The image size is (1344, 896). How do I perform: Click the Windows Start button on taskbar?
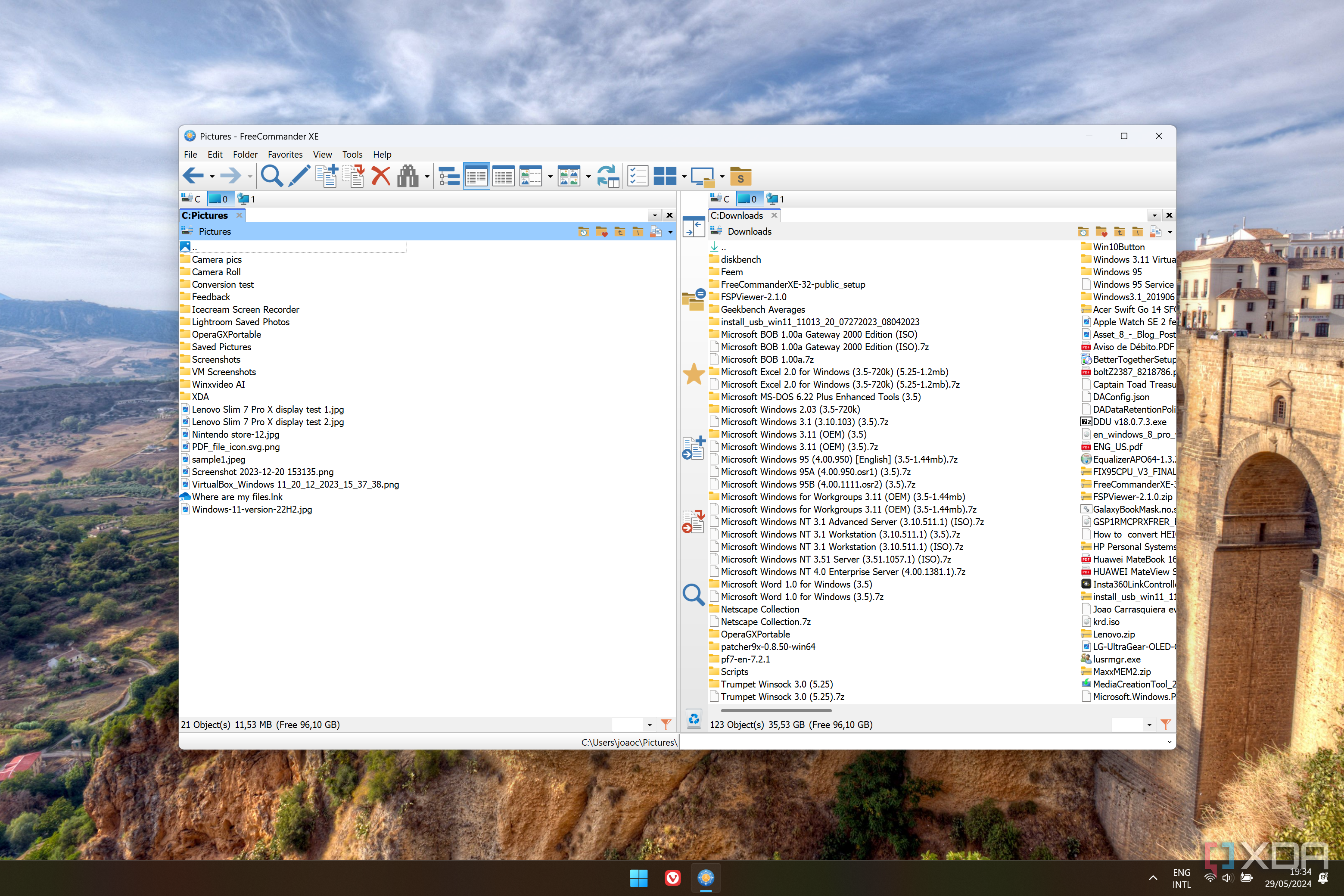pos(639,878)
